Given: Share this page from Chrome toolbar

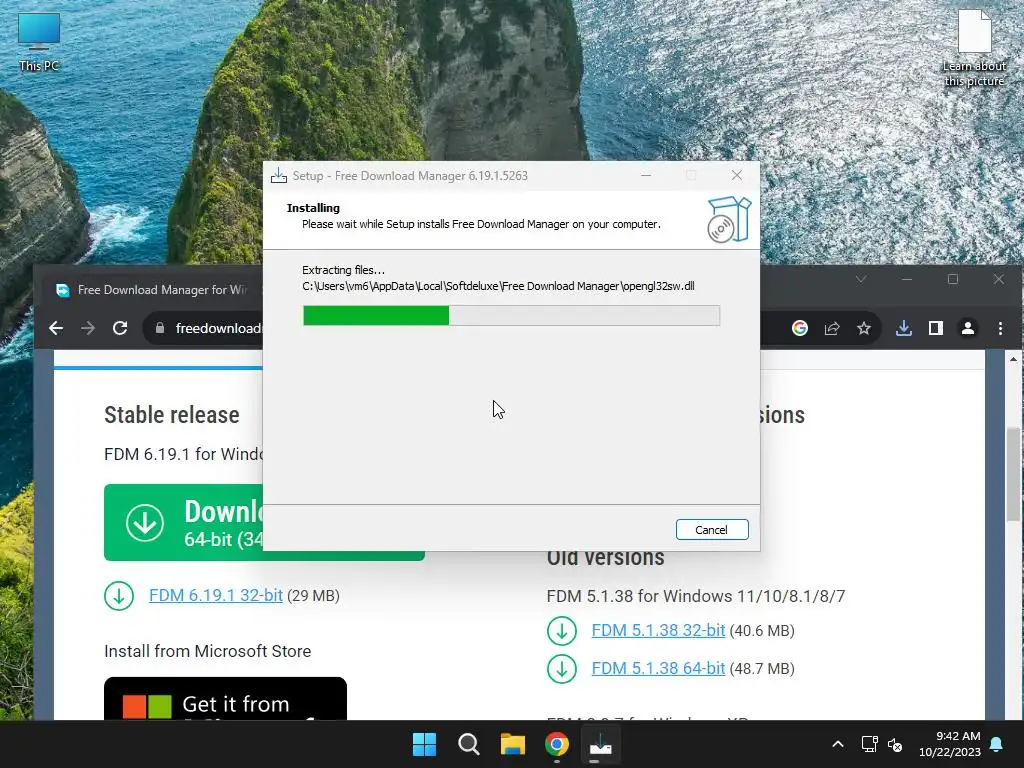Looking at the screenshot, I should (x=832, y=328).
